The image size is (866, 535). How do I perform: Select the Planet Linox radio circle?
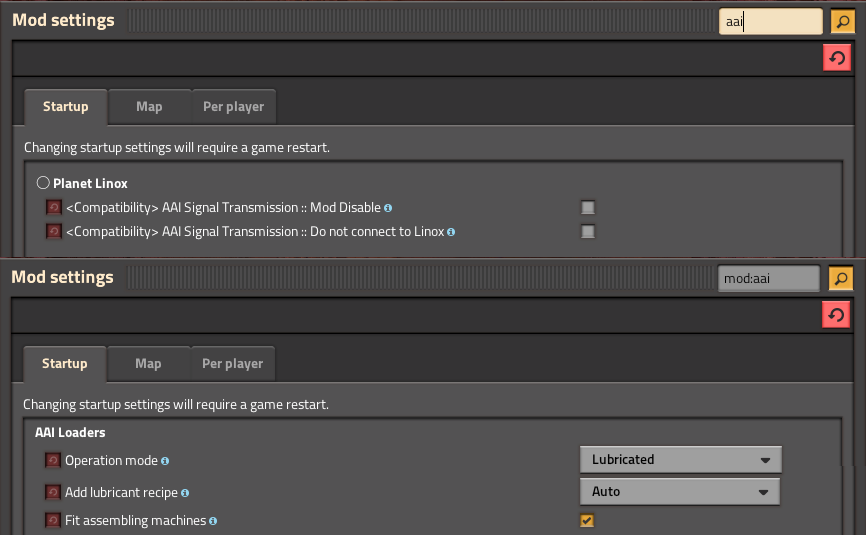(43, 183)
